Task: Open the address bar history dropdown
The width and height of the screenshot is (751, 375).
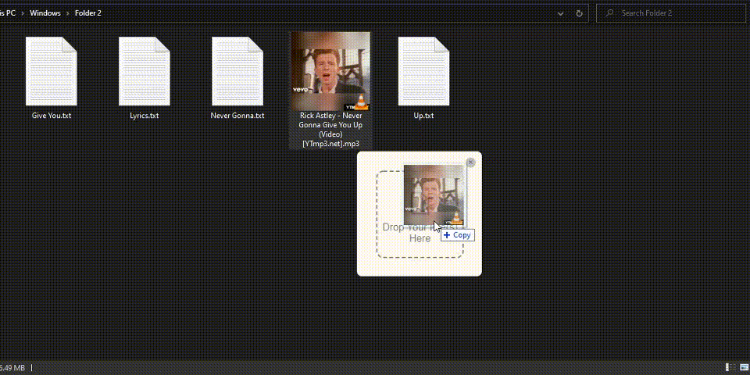Action: pyautogui.click(x=560, y=13)
